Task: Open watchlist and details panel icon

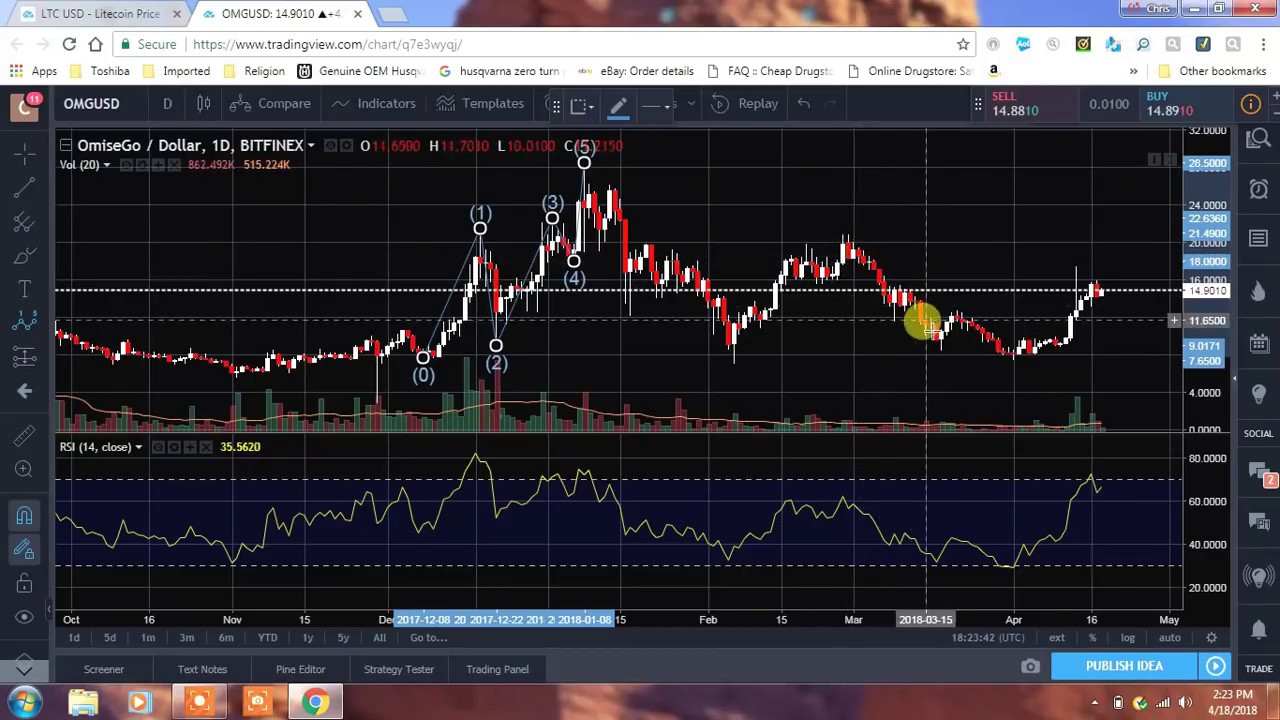Action: (x=1258, y=139)
